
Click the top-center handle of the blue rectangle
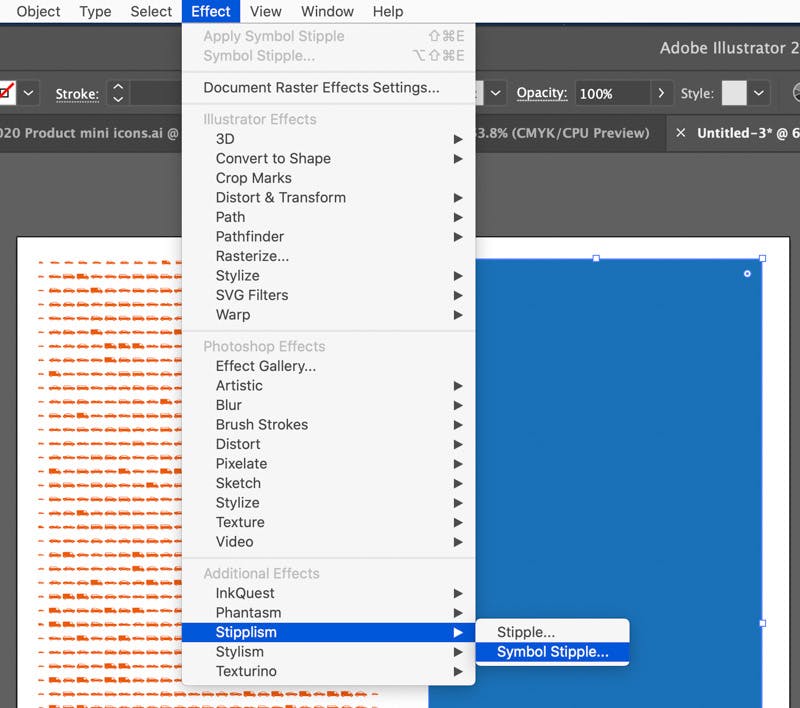point(596,258)
